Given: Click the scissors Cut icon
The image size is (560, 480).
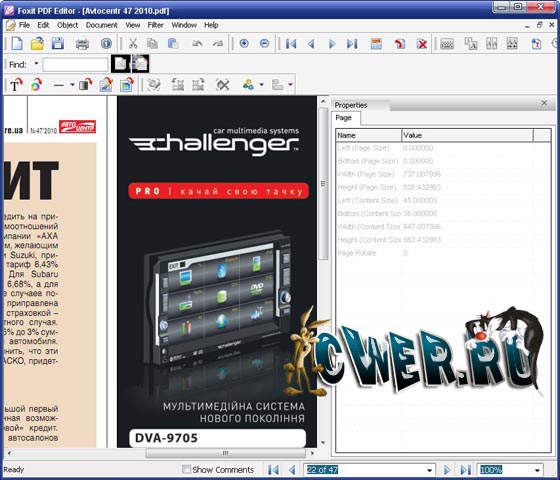Looking at the screenshot, I should pos(133,44).
